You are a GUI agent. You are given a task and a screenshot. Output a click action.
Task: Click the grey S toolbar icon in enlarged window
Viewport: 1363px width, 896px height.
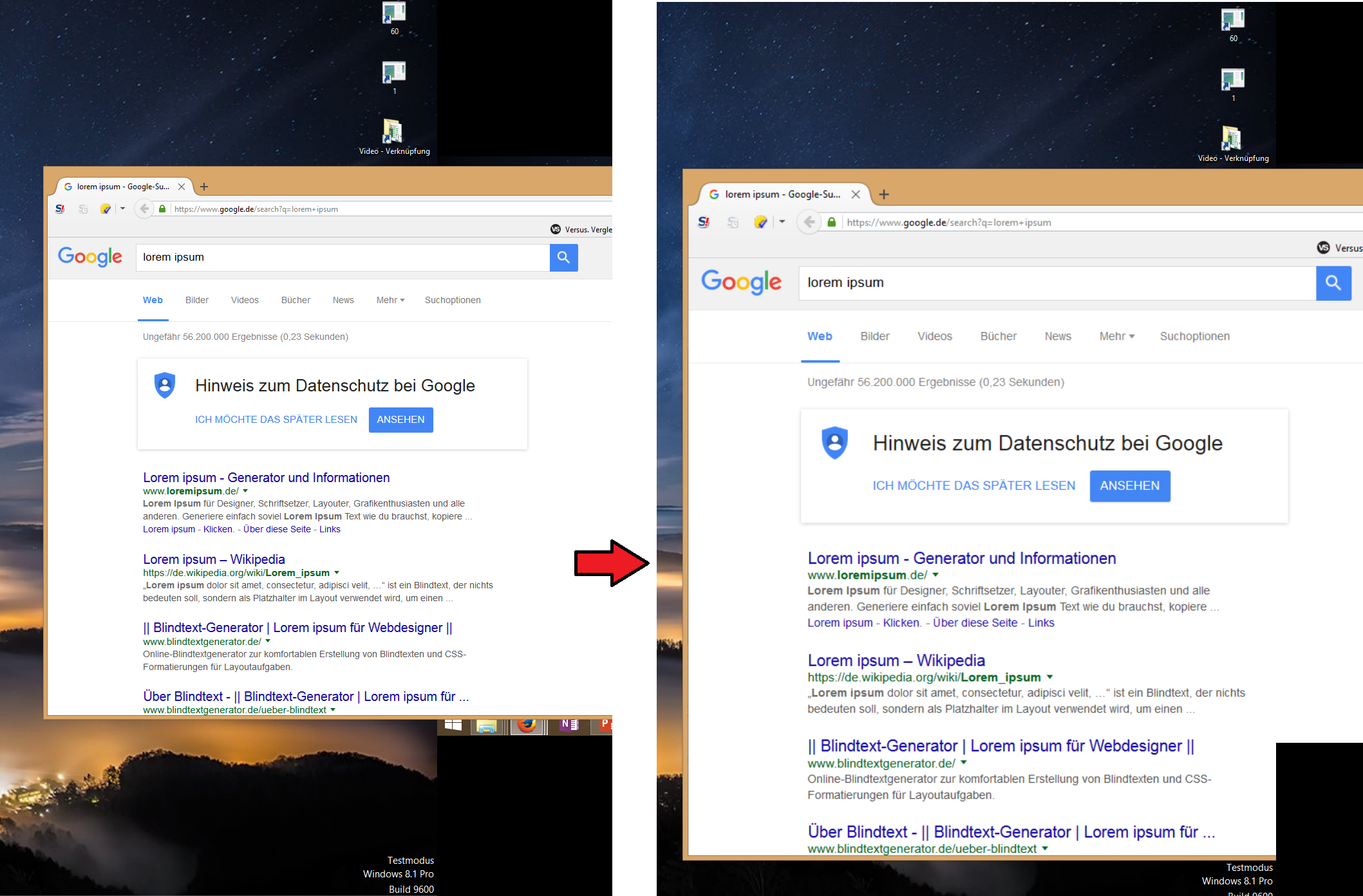[733, 222]
